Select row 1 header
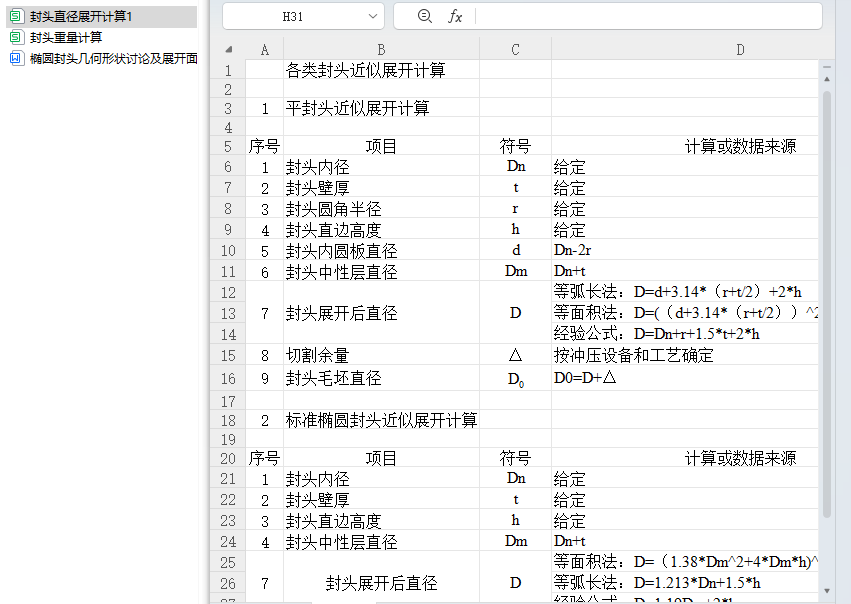 click(x=228, y=71)
